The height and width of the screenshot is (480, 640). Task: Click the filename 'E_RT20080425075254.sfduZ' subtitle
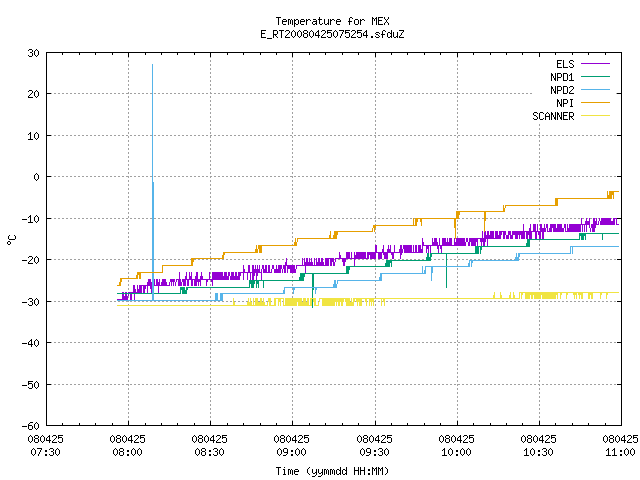(x=332, y=34)
